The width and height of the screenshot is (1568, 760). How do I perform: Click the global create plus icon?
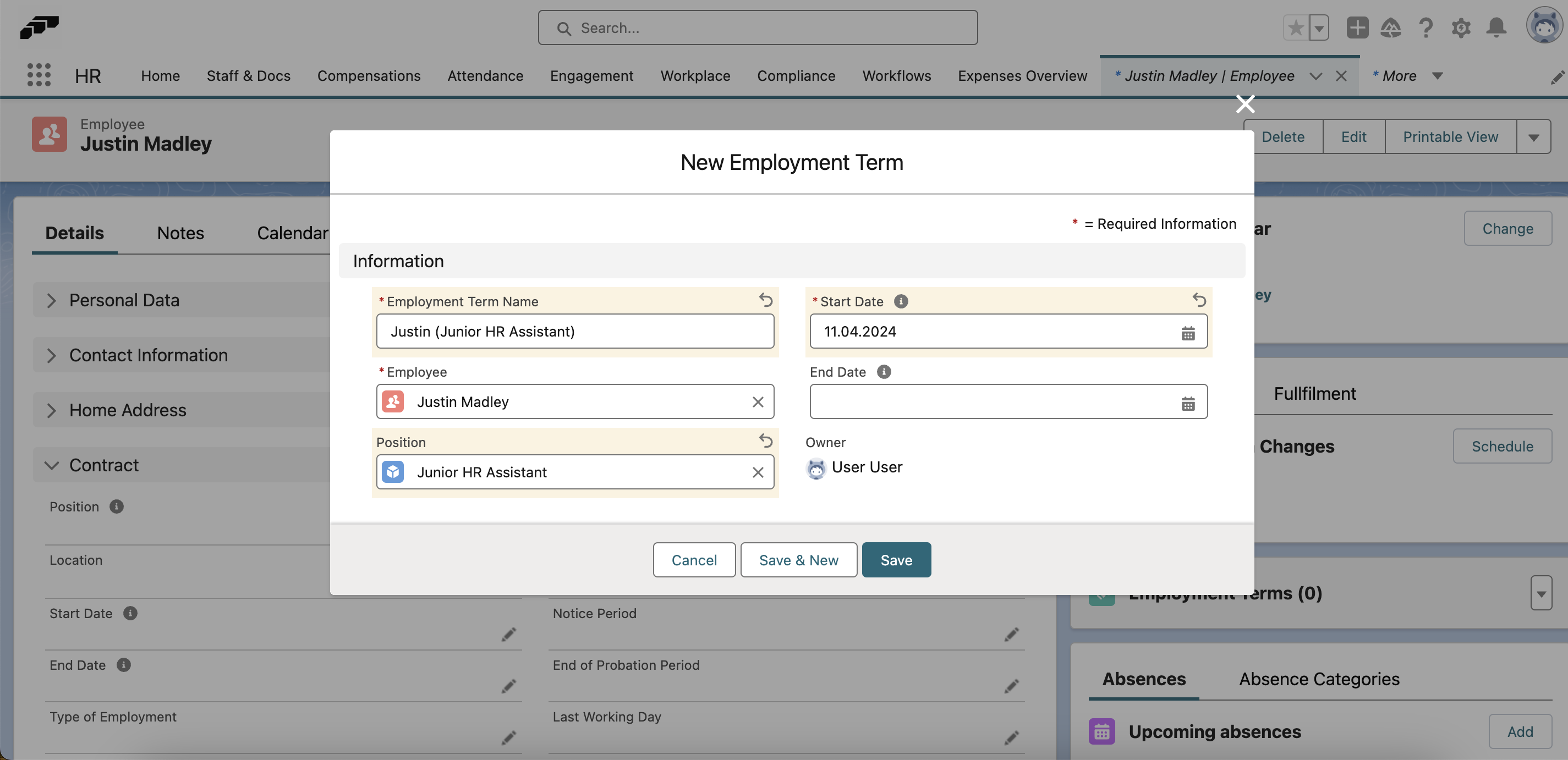tap(1357, 27)
